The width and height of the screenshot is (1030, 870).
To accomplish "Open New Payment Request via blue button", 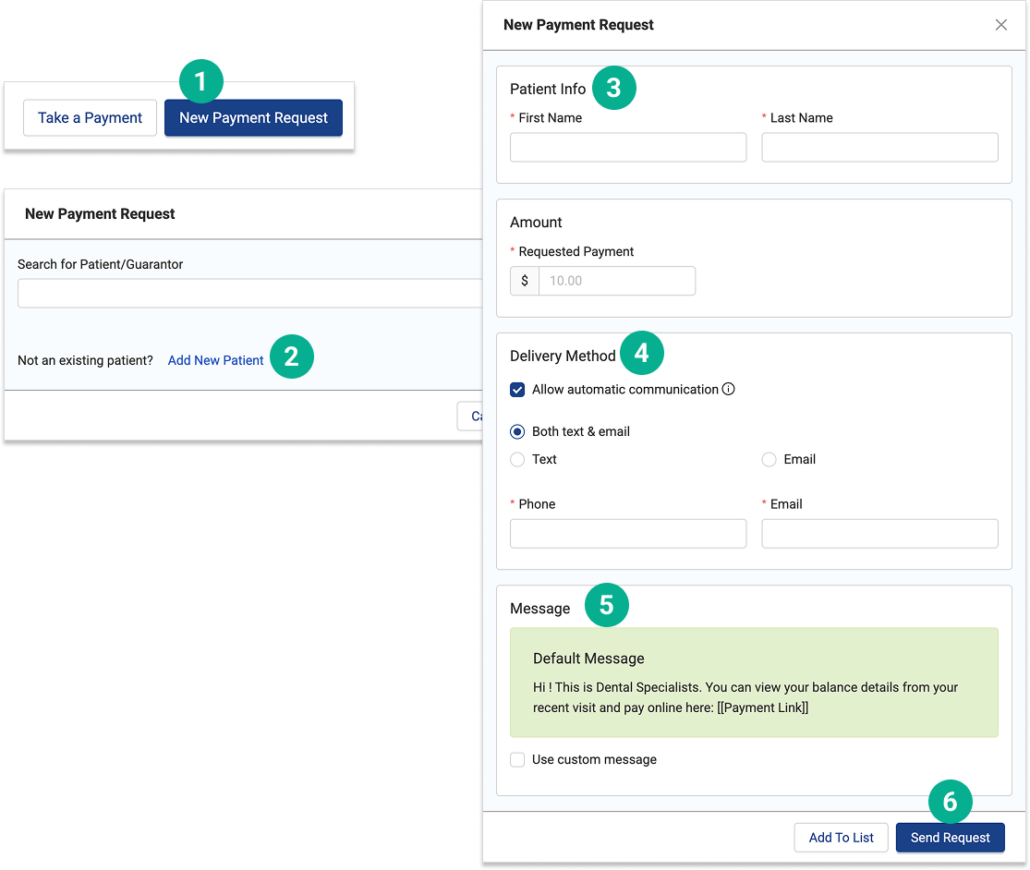I will [253, 118].
